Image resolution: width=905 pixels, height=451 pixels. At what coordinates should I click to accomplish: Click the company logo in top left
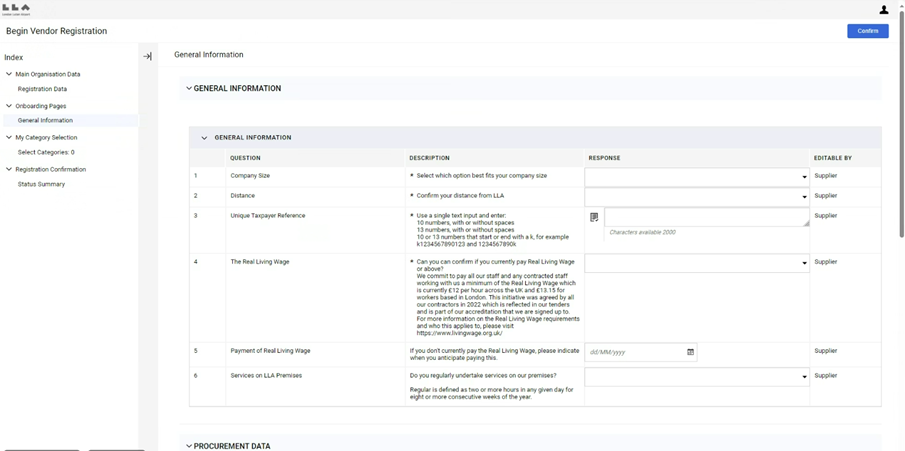[16, 9]
